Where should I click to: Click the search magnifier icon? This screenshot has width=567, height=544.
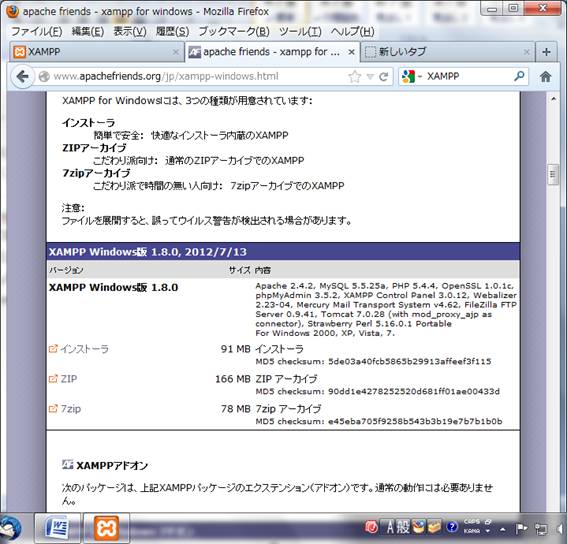[519, 76]
